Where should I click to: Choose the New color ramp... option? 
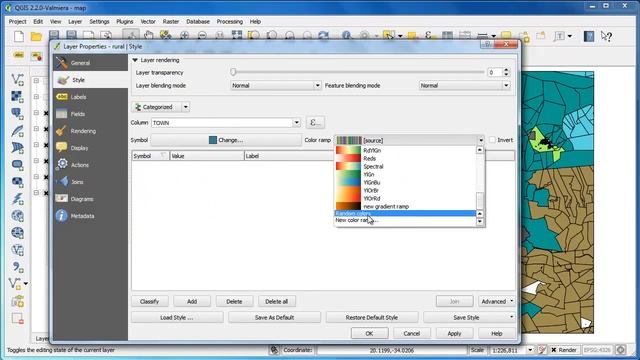[405, 220]
